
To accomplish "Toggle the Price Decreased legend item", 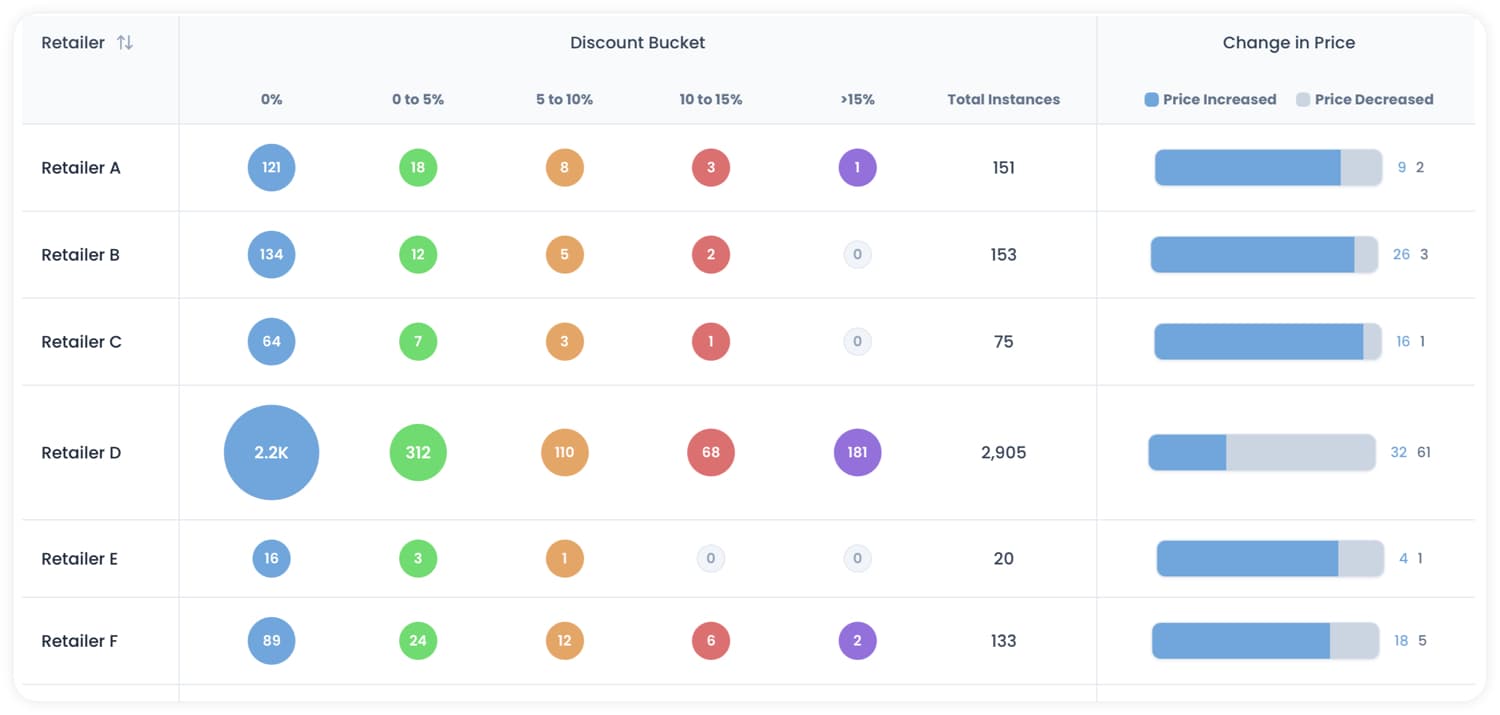I will [x=1366, y=99].
